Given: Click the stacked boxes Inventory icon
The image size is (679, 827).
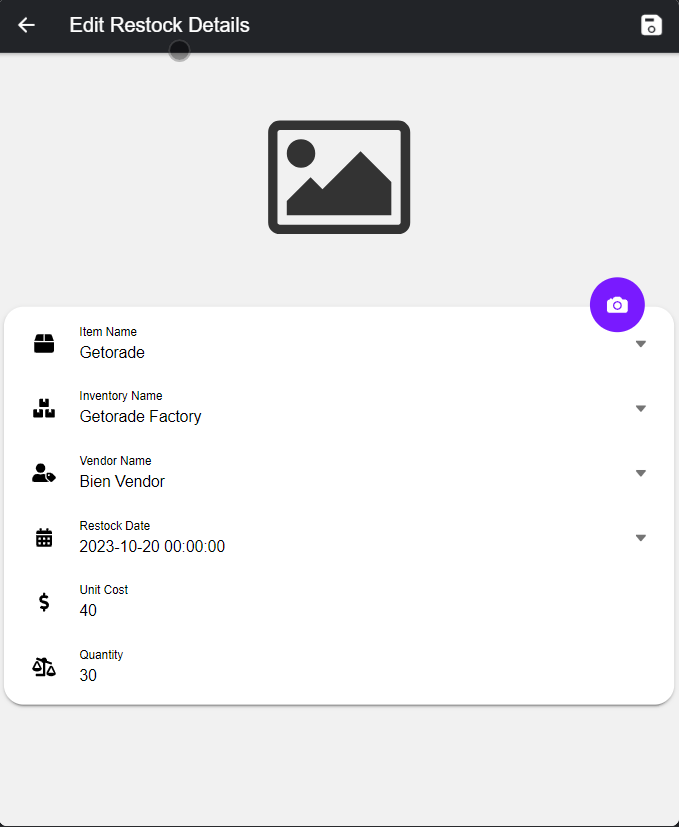Looking at the screenshot, I should point(44,408).
